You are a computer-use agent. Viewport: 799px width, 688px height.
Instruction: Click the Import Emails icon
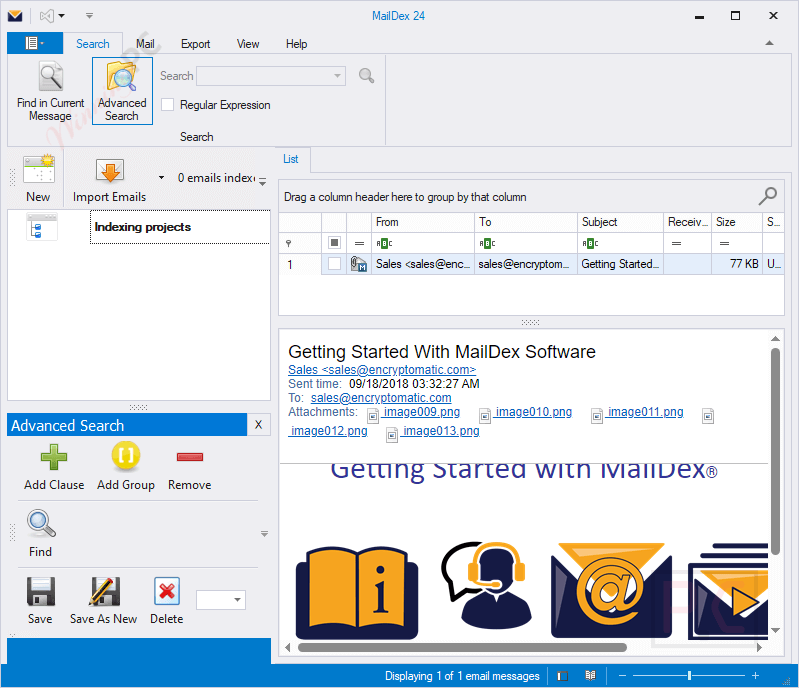click(110, 171)
